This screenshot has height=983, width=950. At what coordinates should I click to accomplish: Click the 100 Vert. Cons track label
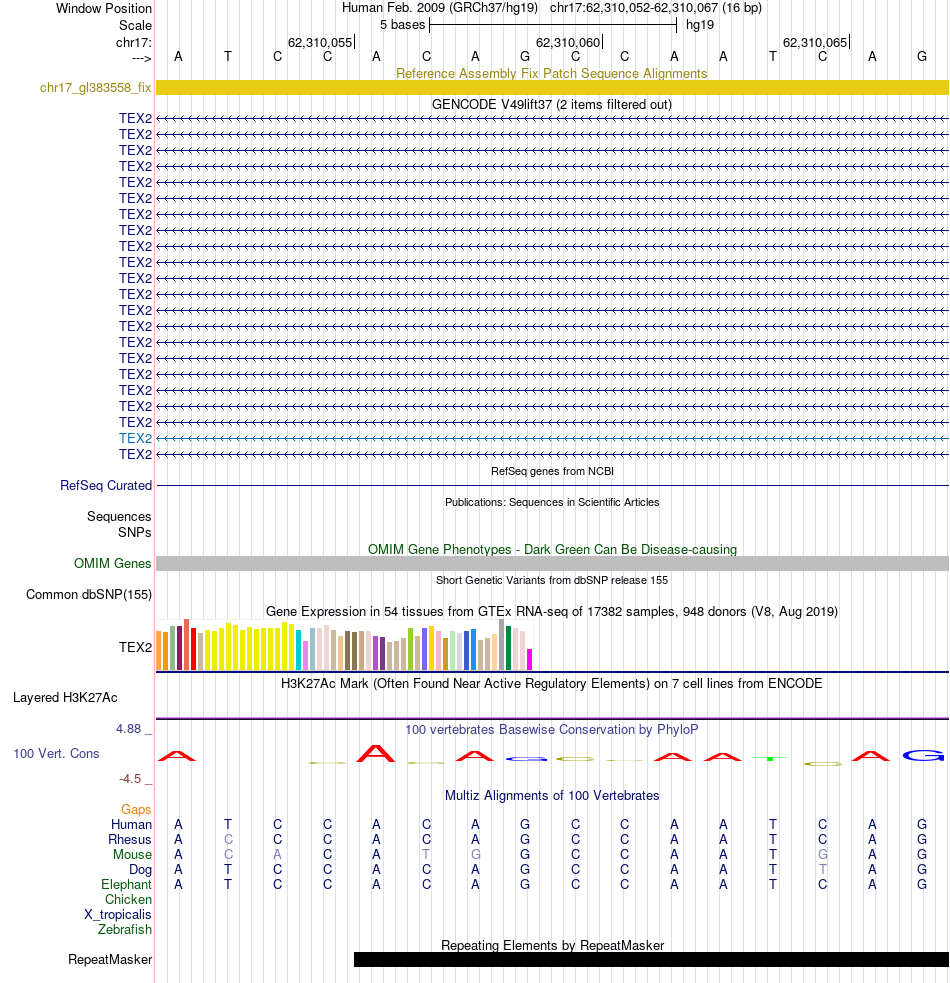(x=56, y=754)
